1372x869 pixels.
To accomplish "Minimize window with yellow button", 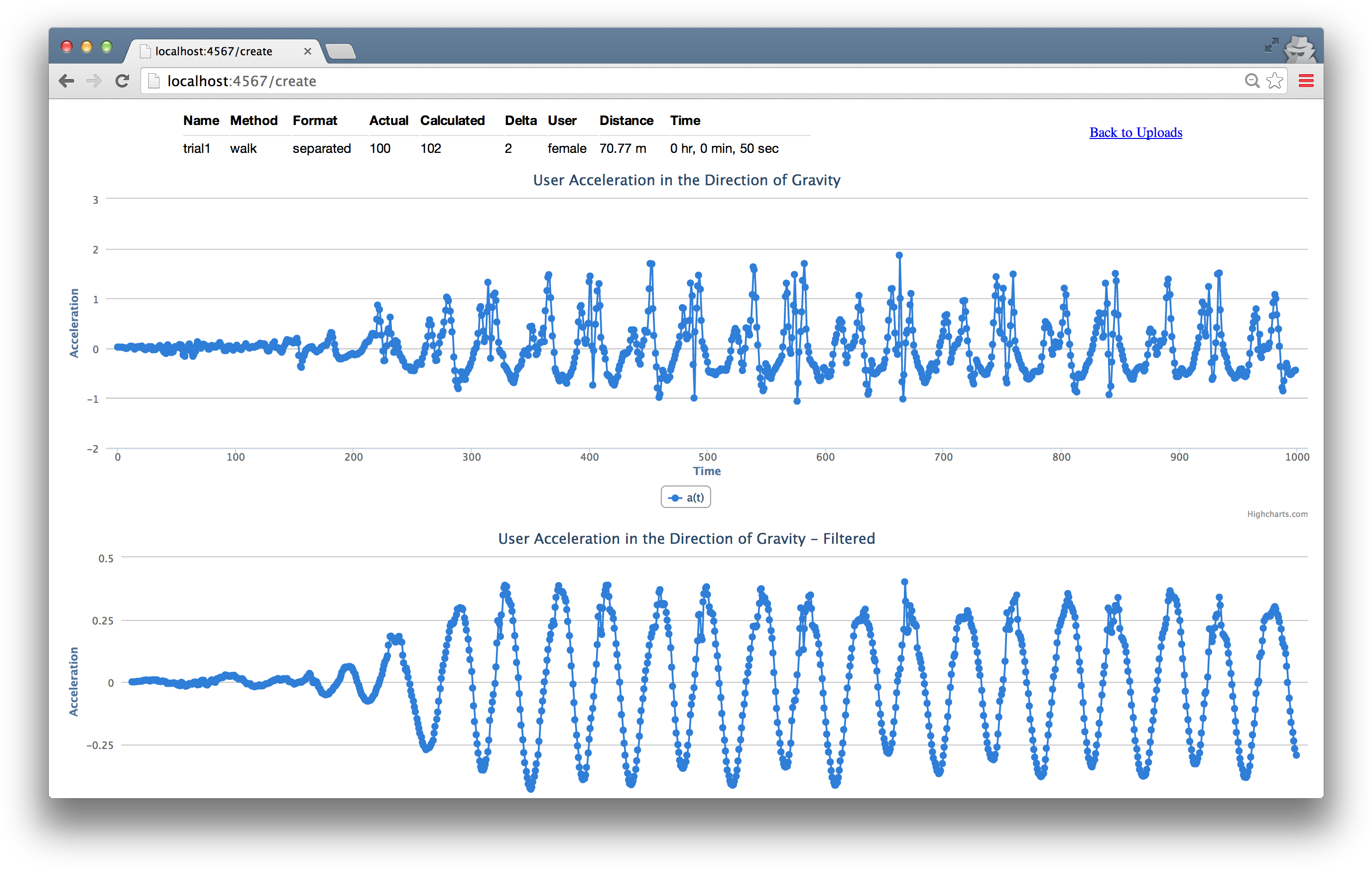I will (87, 47).
